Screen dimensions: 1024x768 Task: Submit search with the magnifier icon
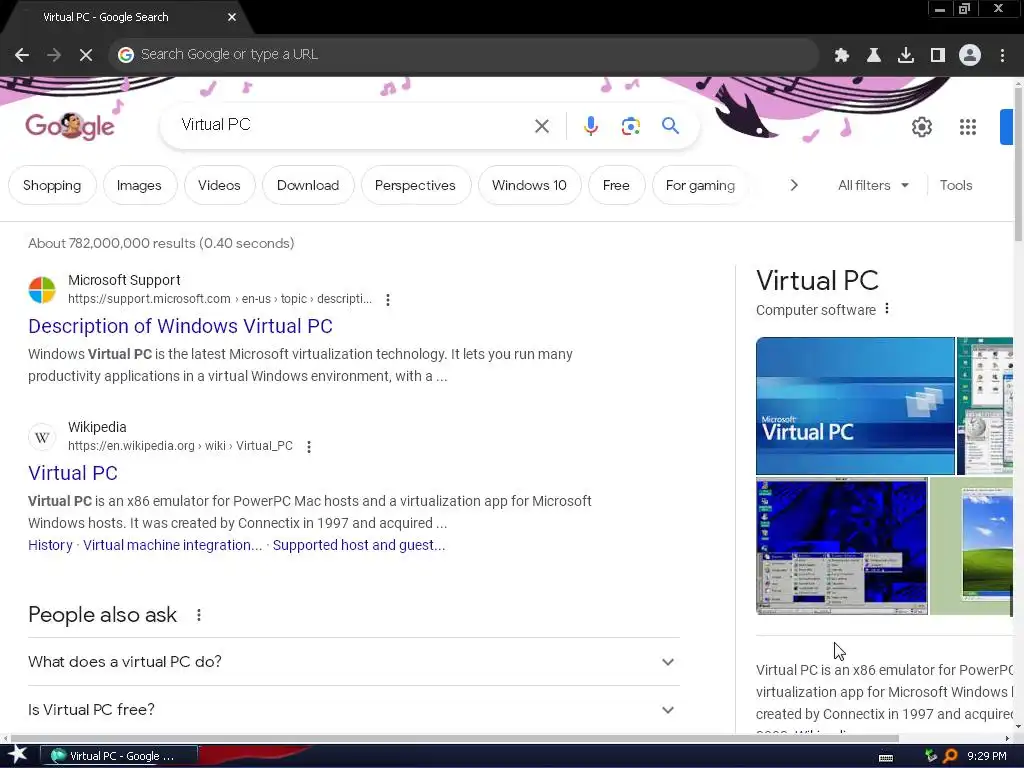click(x=670, y=125)
